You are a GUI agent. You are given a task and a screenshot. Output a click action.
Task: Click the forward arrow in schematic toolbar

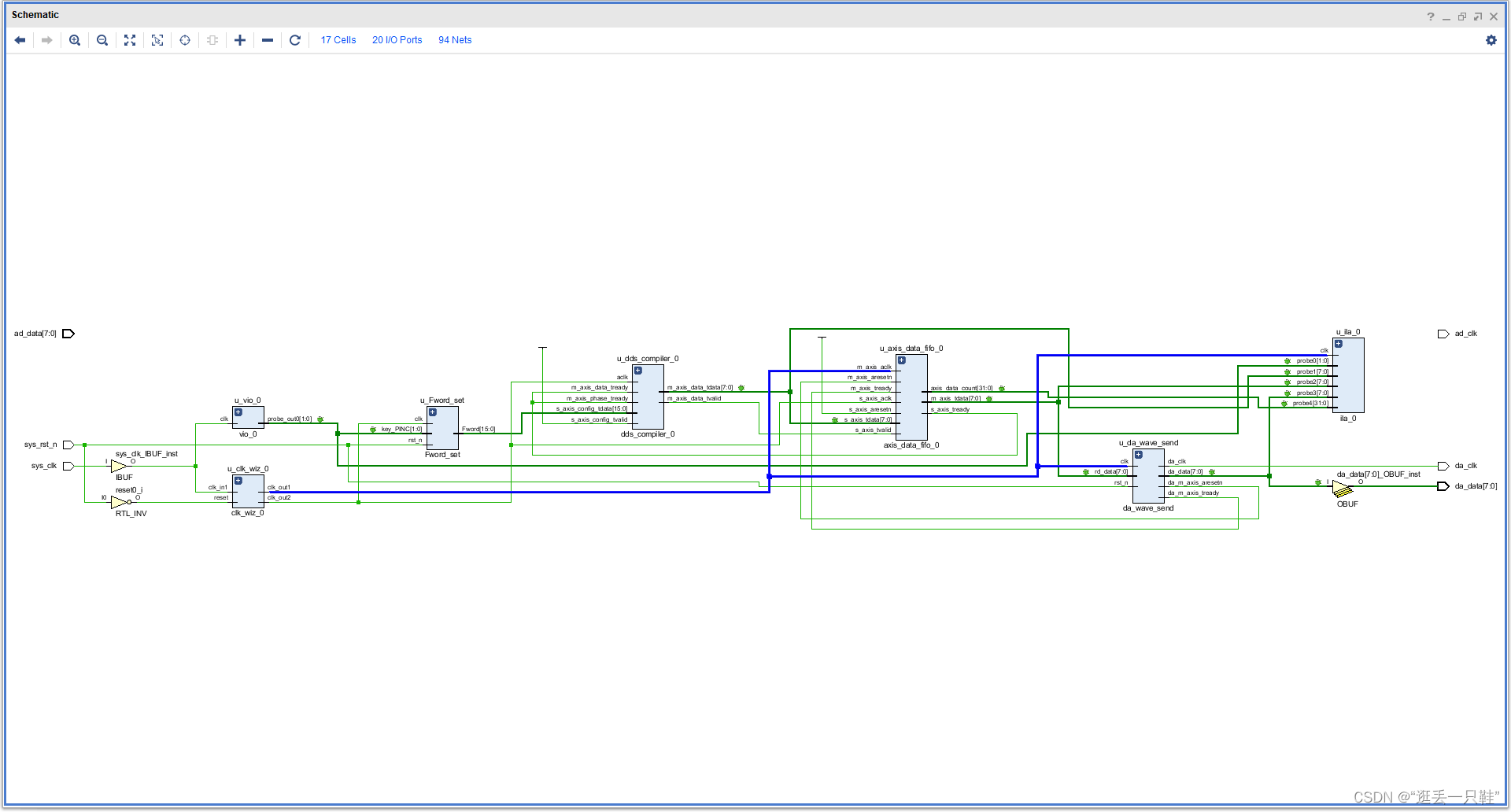tap(47, 40)
